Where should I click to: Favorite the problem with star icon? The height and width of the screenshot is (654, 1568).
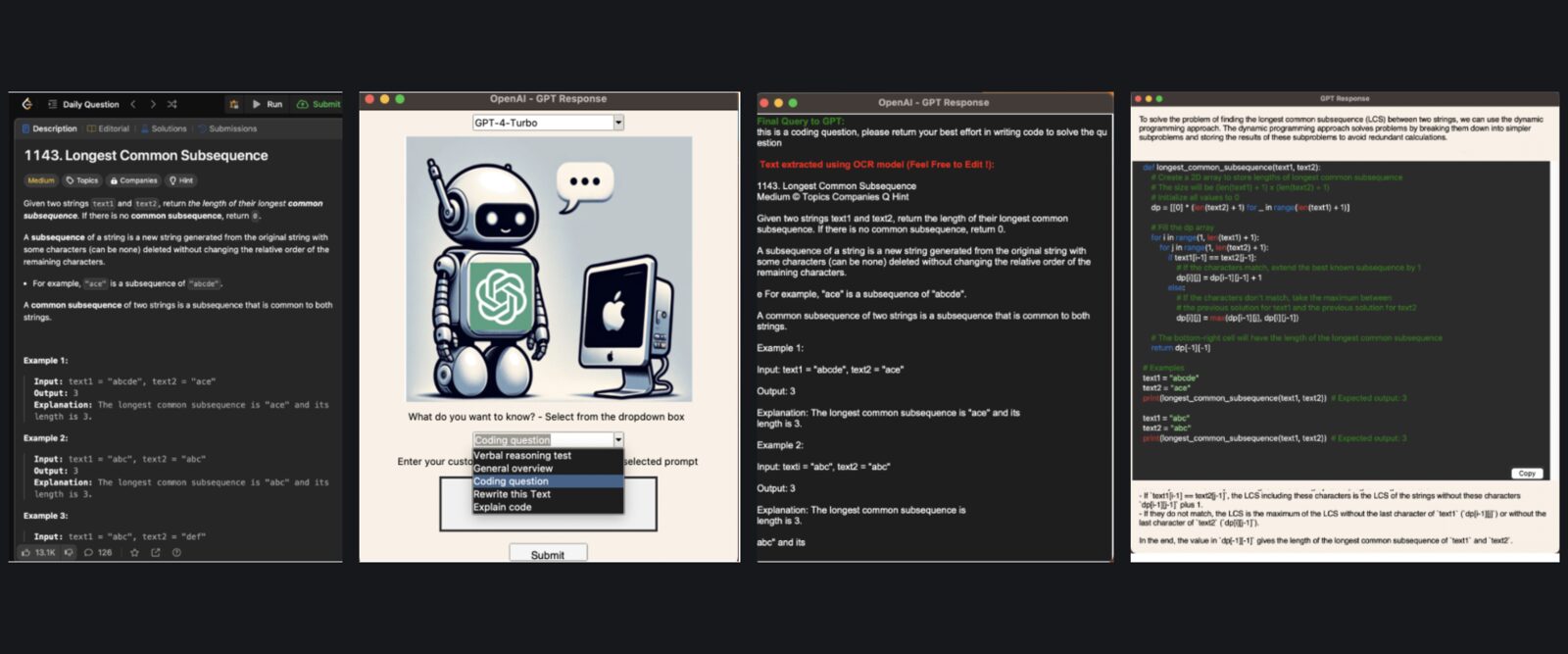pos(134,553)
